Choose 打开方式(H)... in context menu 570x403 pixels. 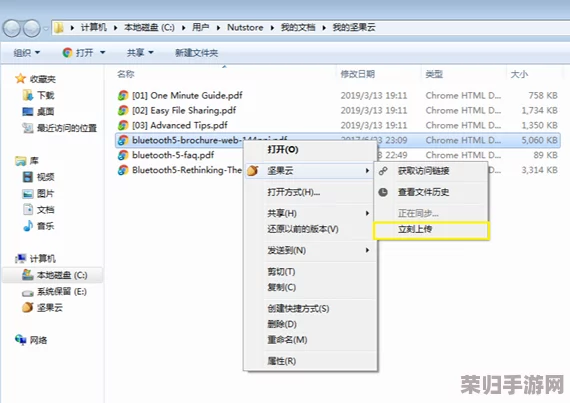[x=310, y=192]
